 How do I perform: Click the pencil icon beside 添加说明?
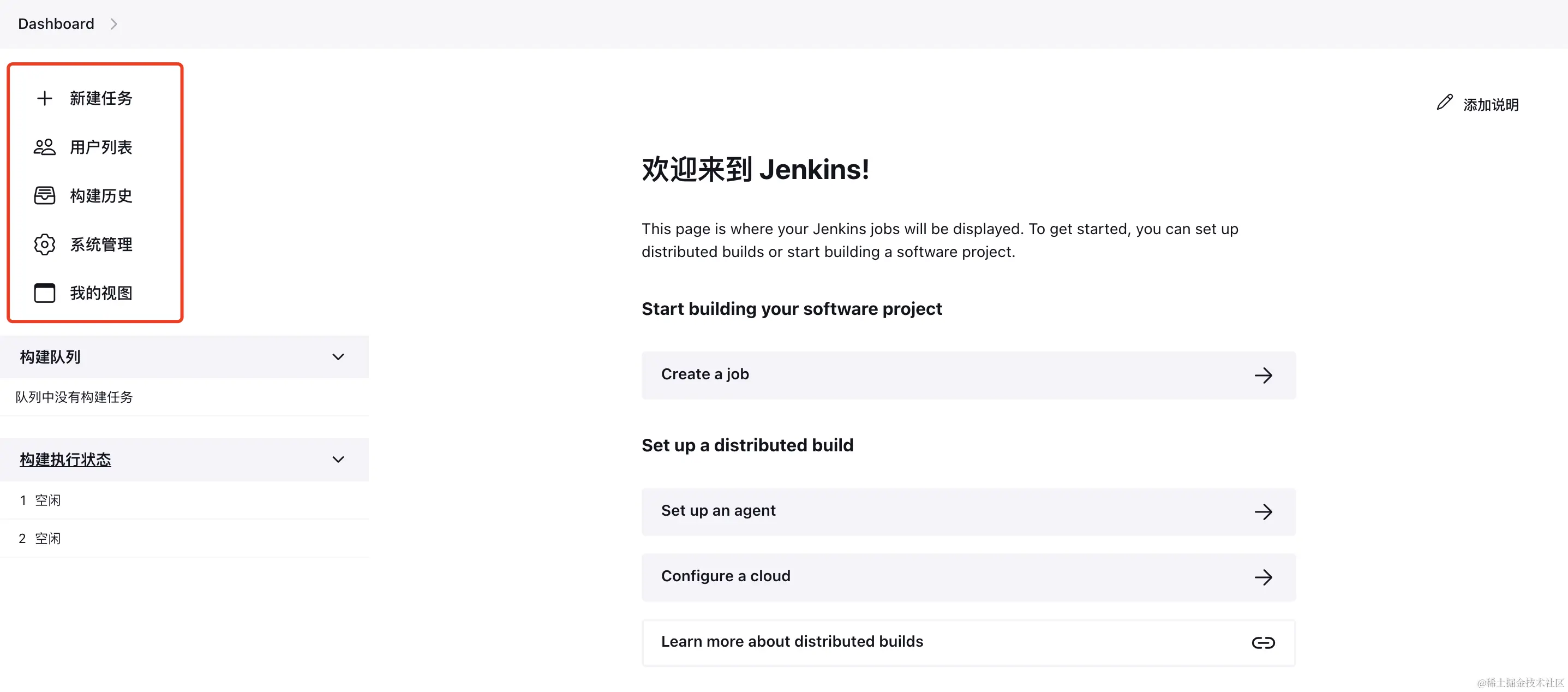coord(1445,102)
